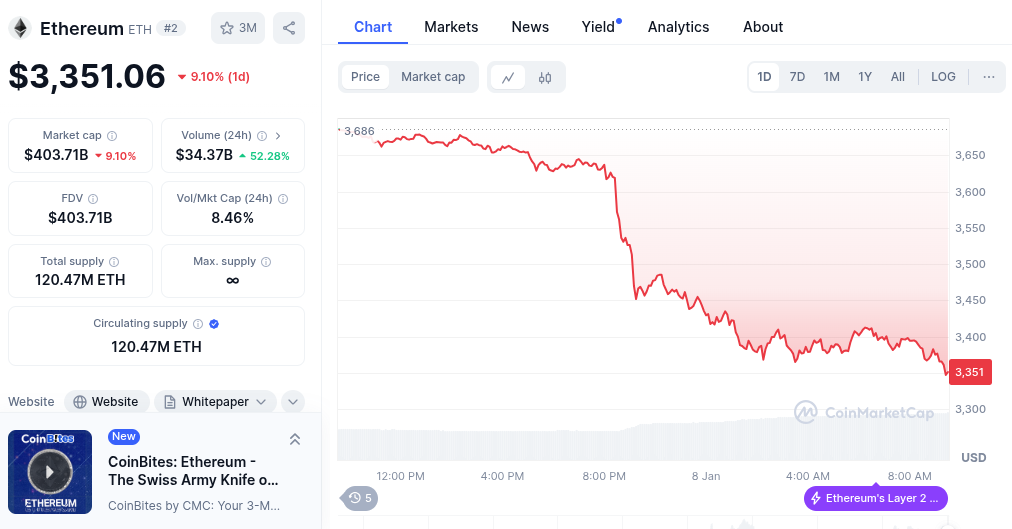
Task: Expand more links chevron
Action: [293, 402]
